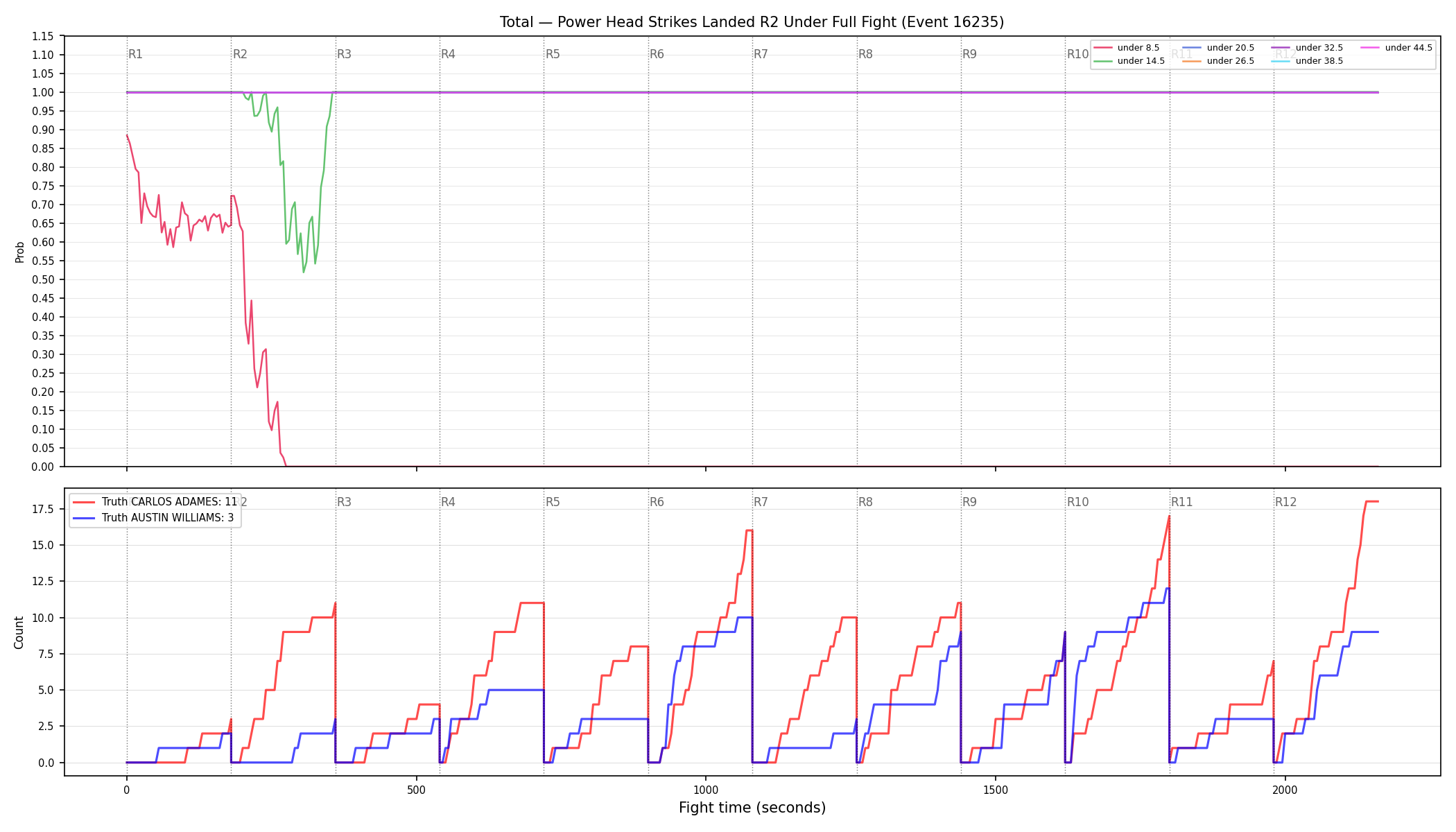Screen dimensions: 1456x832
Task: Click the R5 round marker in probability chart
Action: pyautogui.click(x=553, y=54)
